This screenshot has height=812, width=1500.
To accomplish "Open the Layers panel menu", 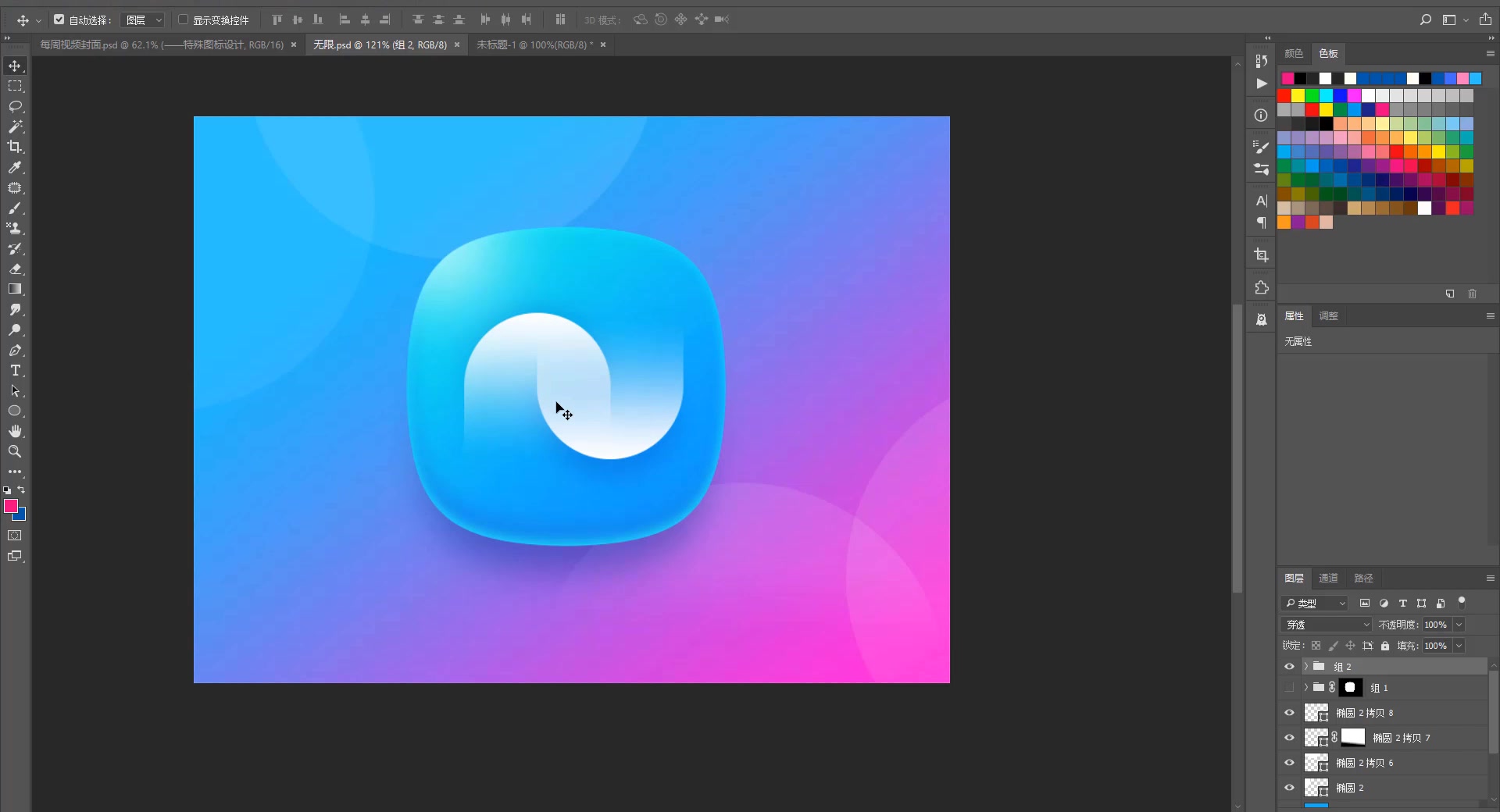I will (1490, 578).
